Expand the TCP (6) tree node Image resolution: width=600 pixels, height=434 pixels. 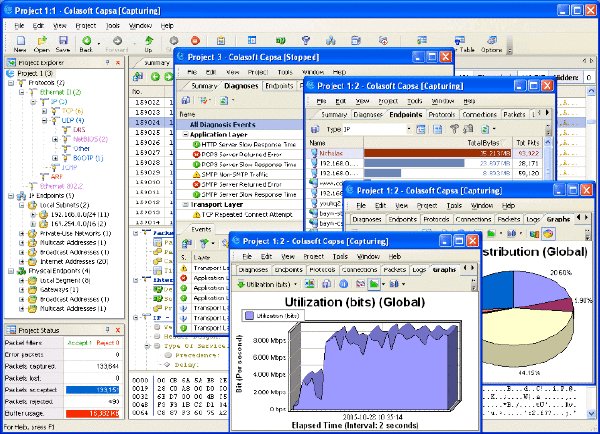[44, 111]
